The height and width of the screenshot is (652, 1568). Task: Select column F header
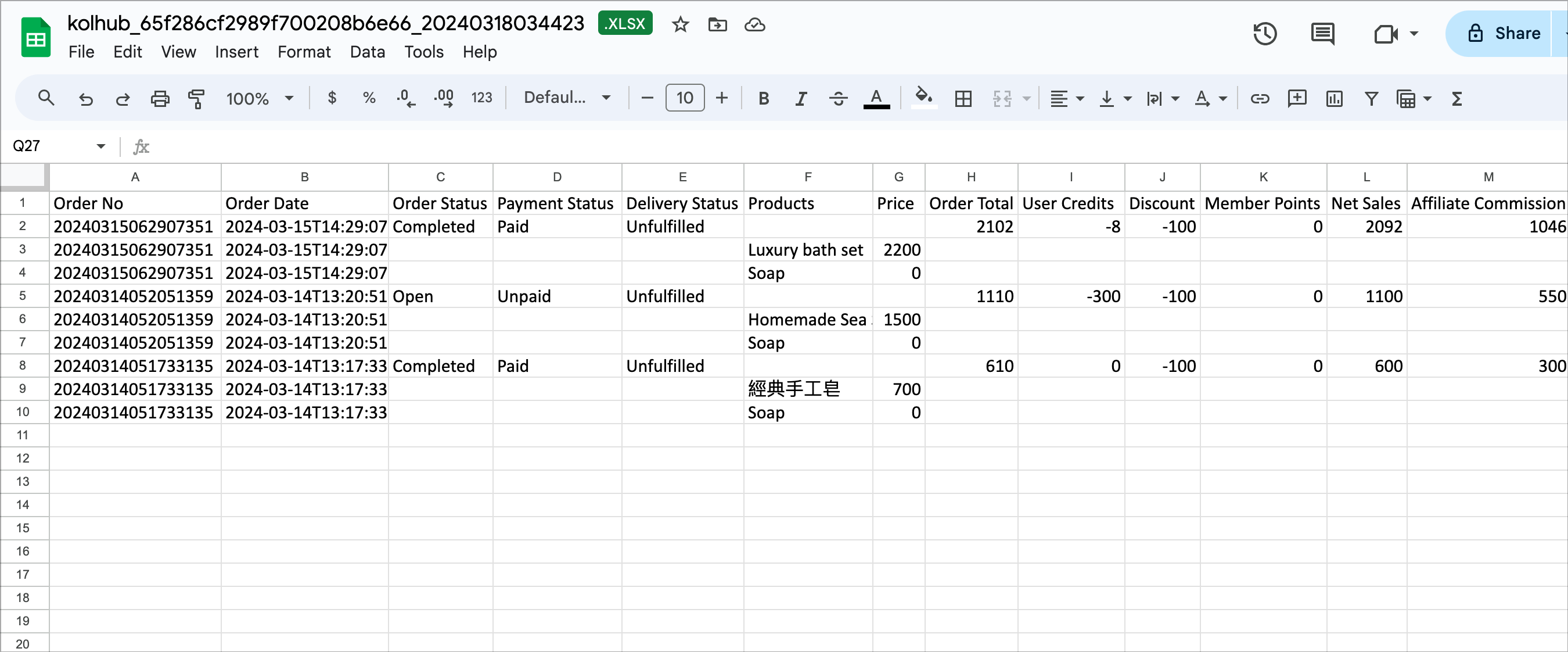[808, 177]
